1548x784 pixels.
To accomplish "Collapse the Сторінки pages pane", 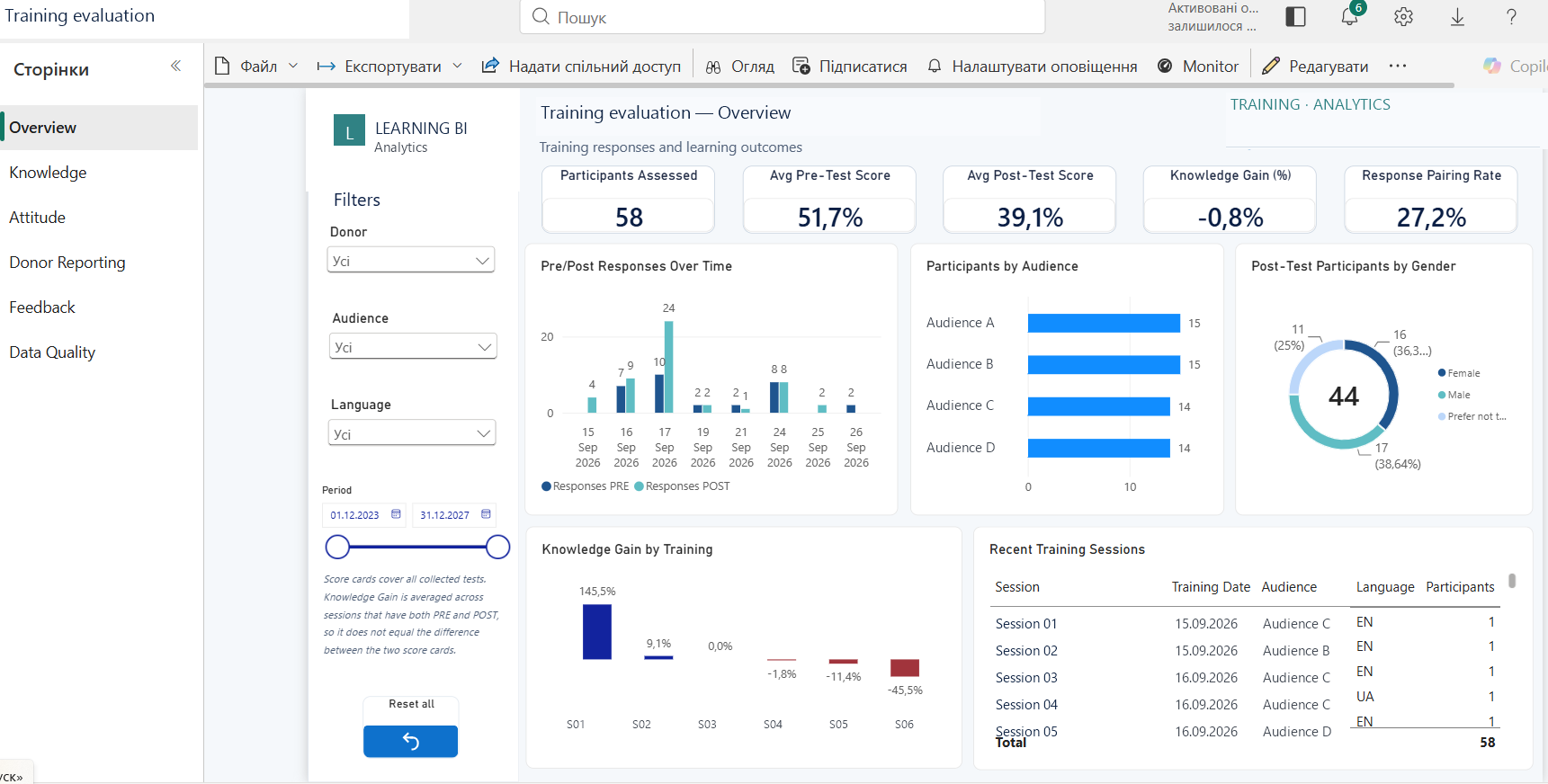I will coord(175,66).
